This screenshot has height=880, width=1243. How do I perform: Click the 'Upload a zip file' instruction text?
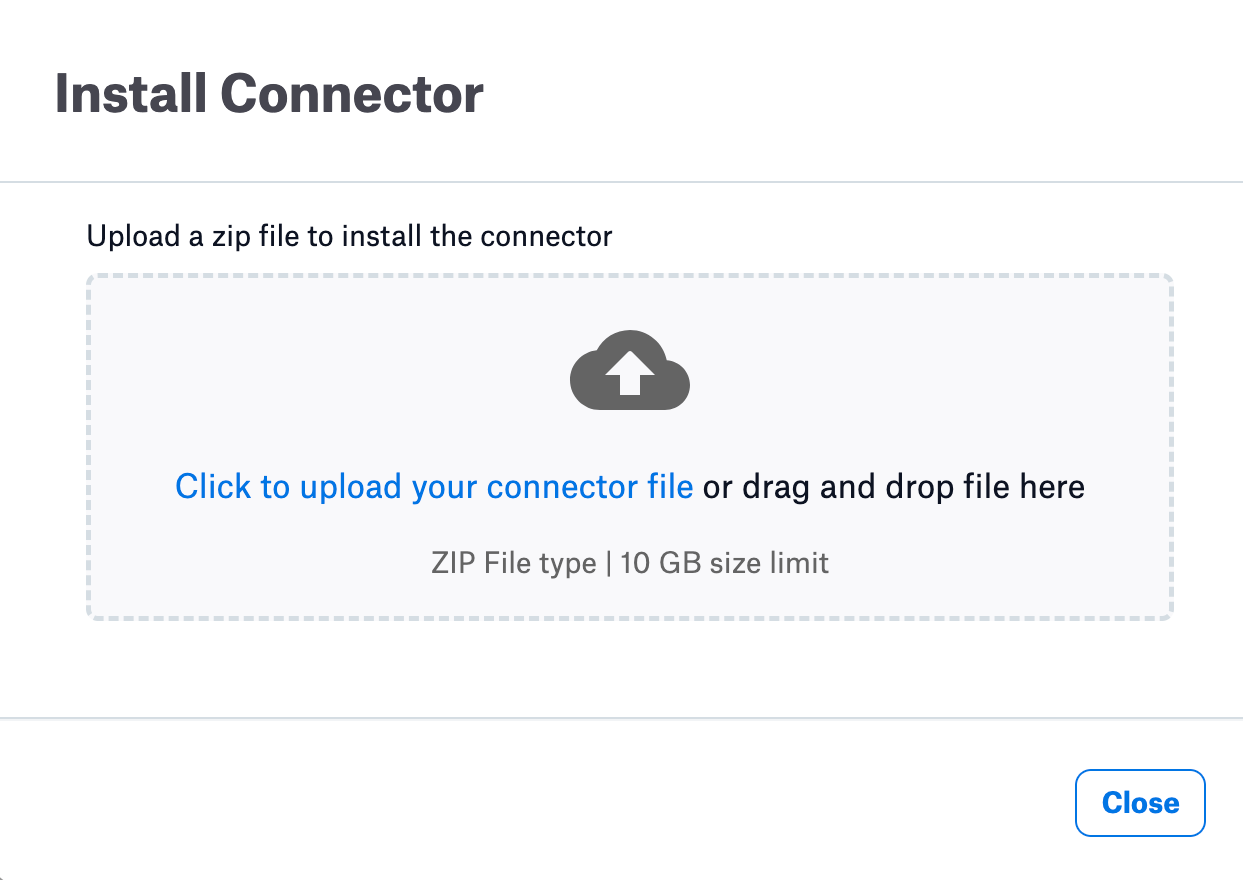tap(349, 236)
